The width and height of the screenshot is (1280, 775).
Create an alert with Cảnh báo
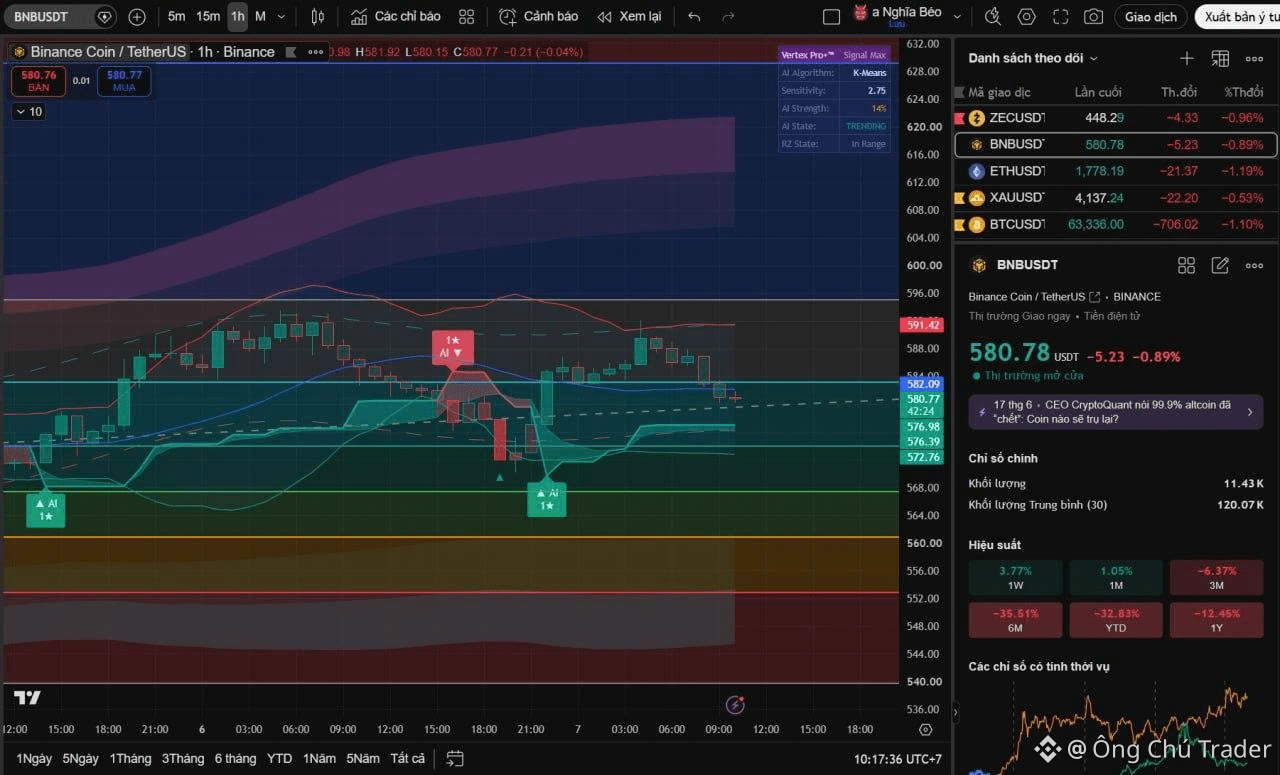point(538,17)
